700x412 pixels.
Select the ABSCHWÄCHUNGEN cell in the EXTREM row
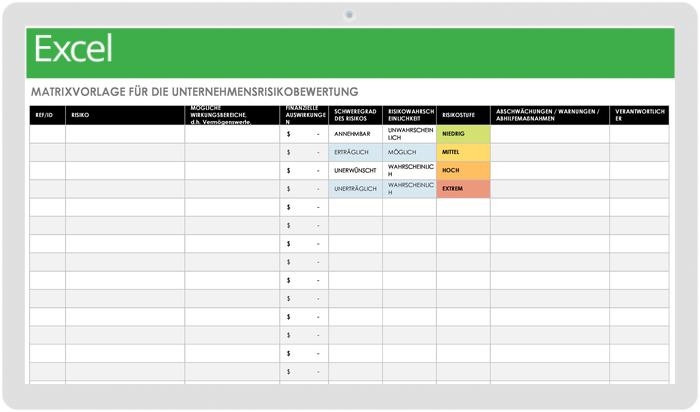pos(550,189)
